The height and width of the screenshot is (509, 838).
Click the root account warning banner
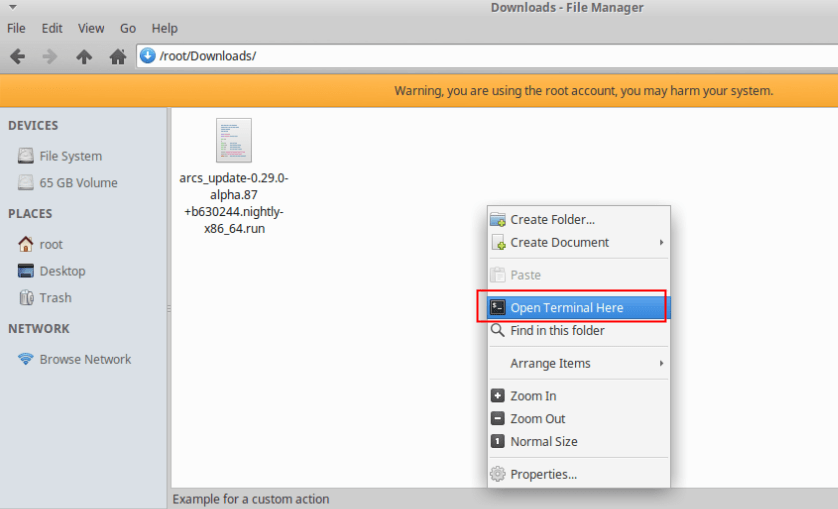coord(419,90)
